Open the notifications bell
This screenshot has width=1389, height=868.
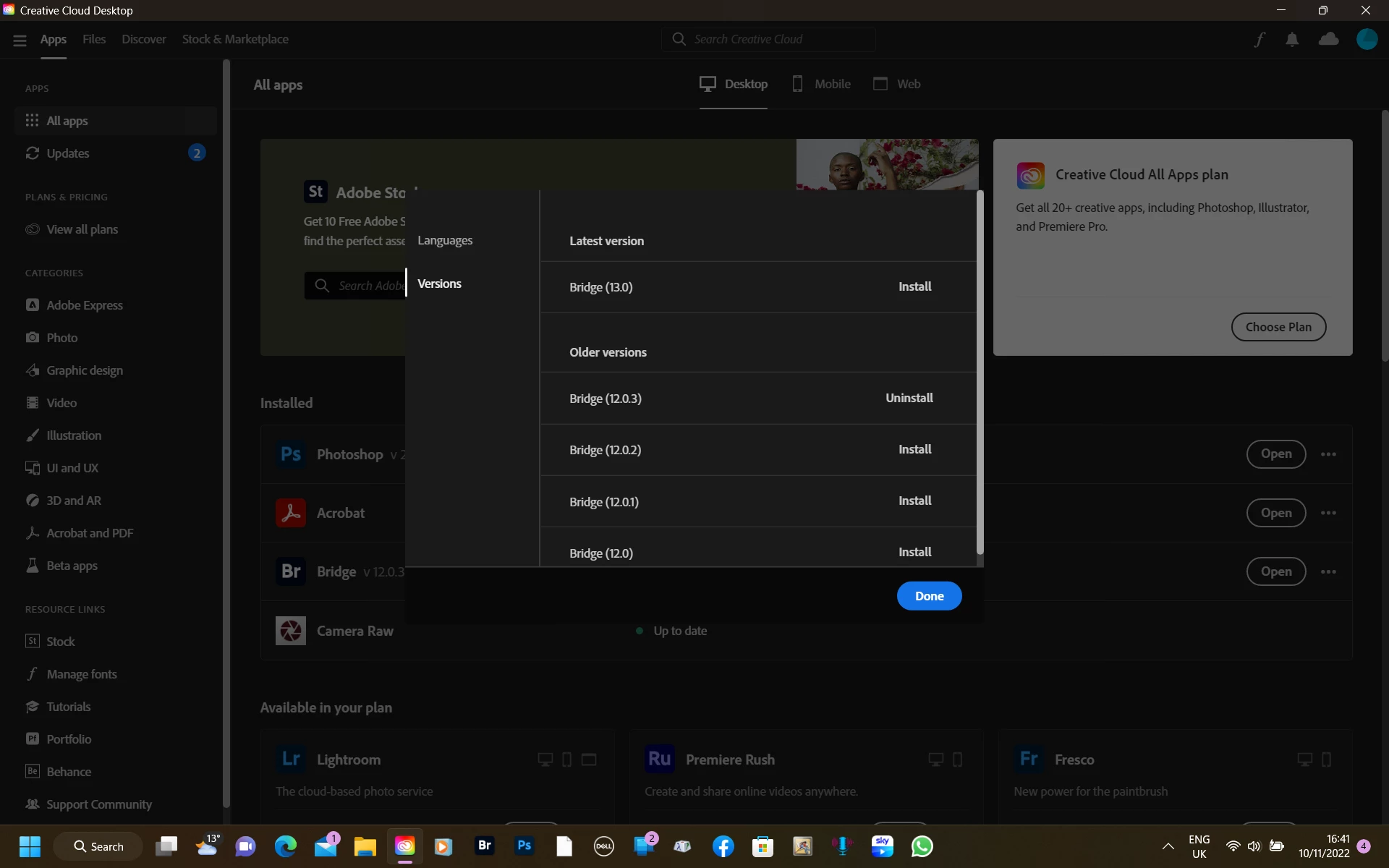1292,39
